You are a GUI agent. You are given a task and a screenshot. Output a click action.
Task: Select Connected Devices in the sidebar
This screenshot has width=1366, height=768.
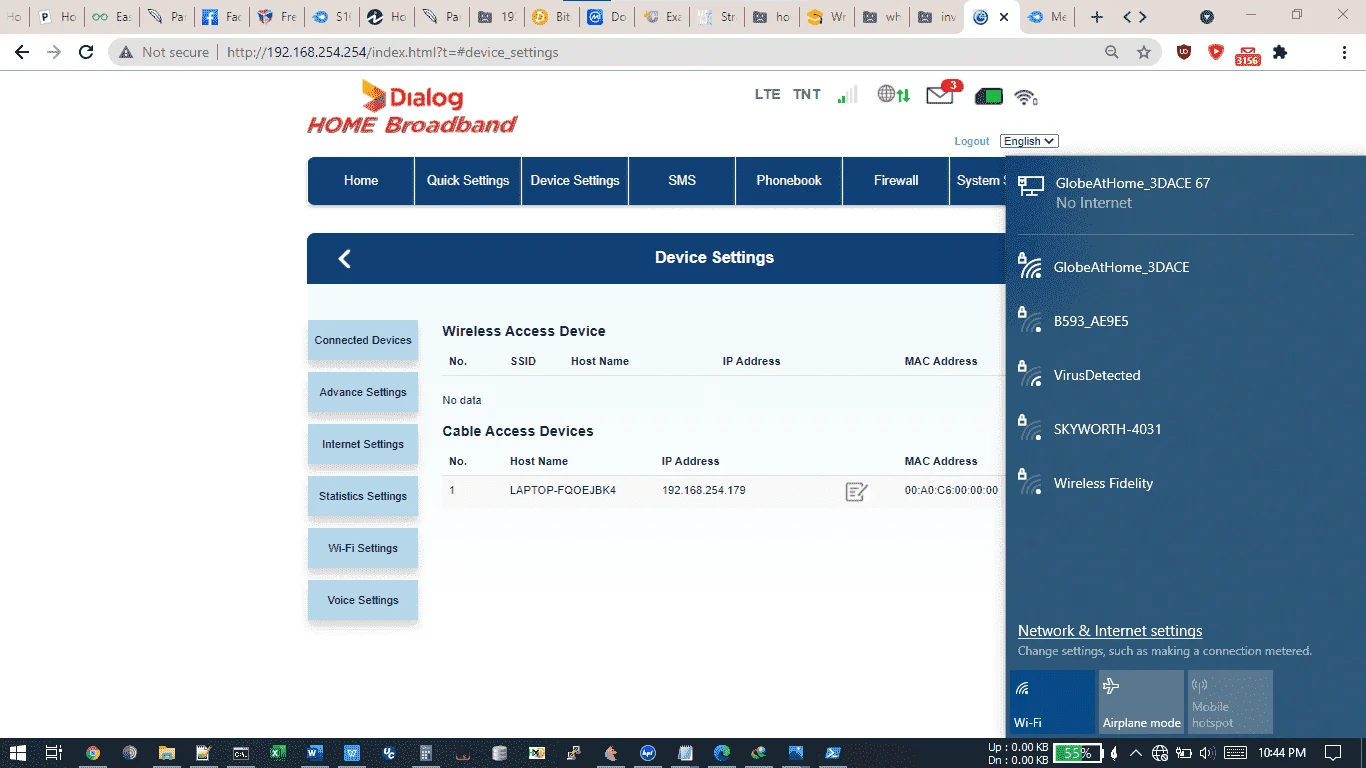(363, 341)
